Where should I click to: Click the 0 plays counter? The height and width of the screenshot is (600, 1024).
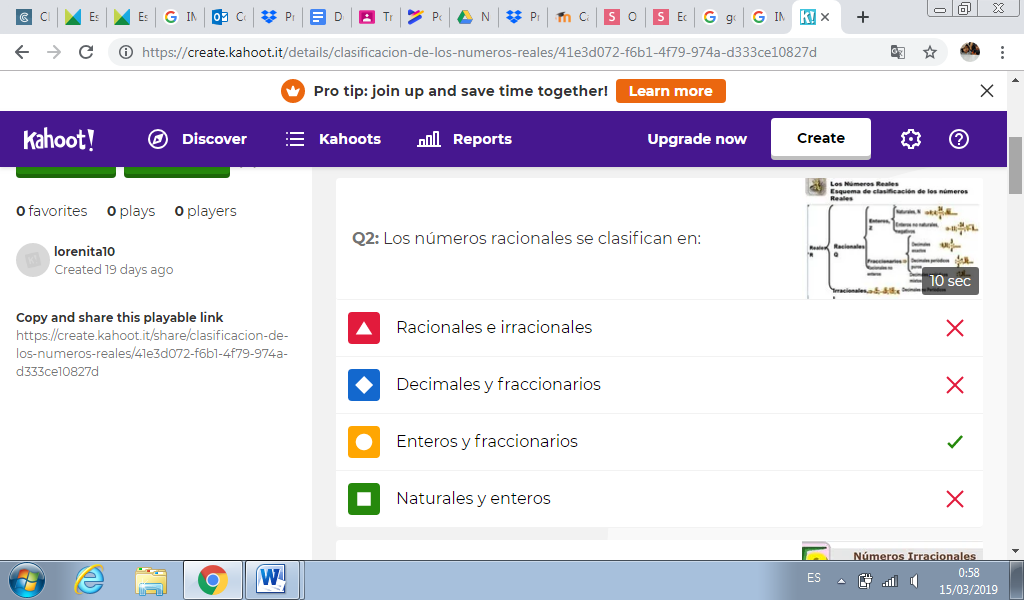pyautogui.click(x=131, y=211)
